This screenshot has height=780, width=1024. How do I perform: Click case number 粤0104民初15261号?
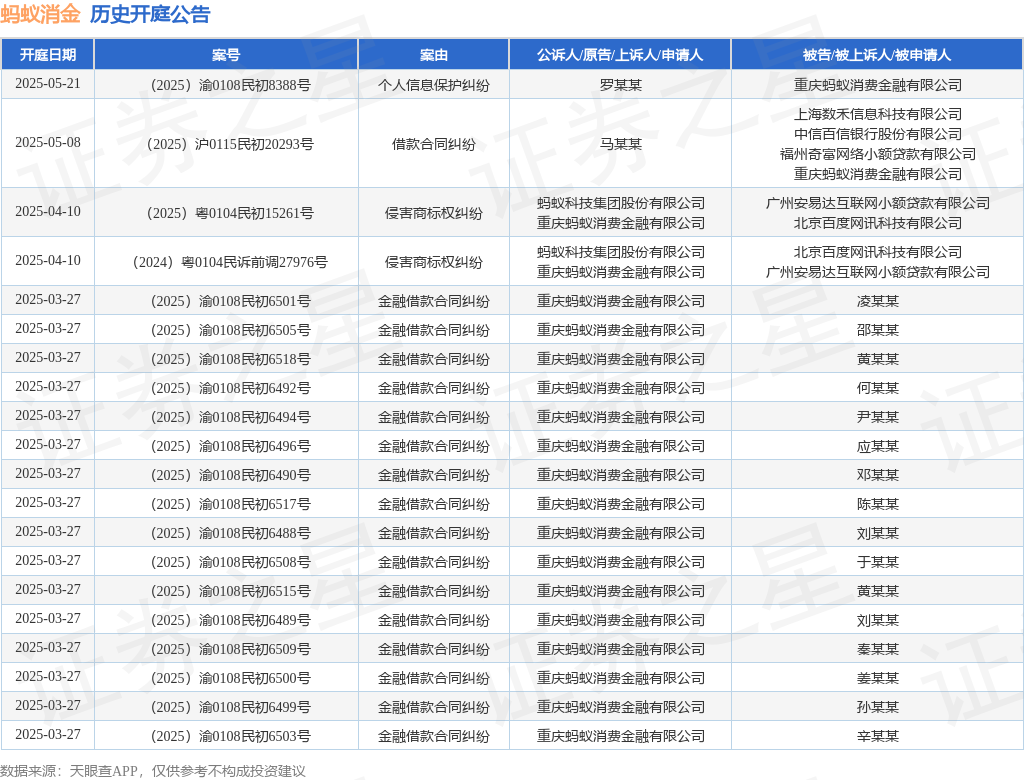pos(231,213)
